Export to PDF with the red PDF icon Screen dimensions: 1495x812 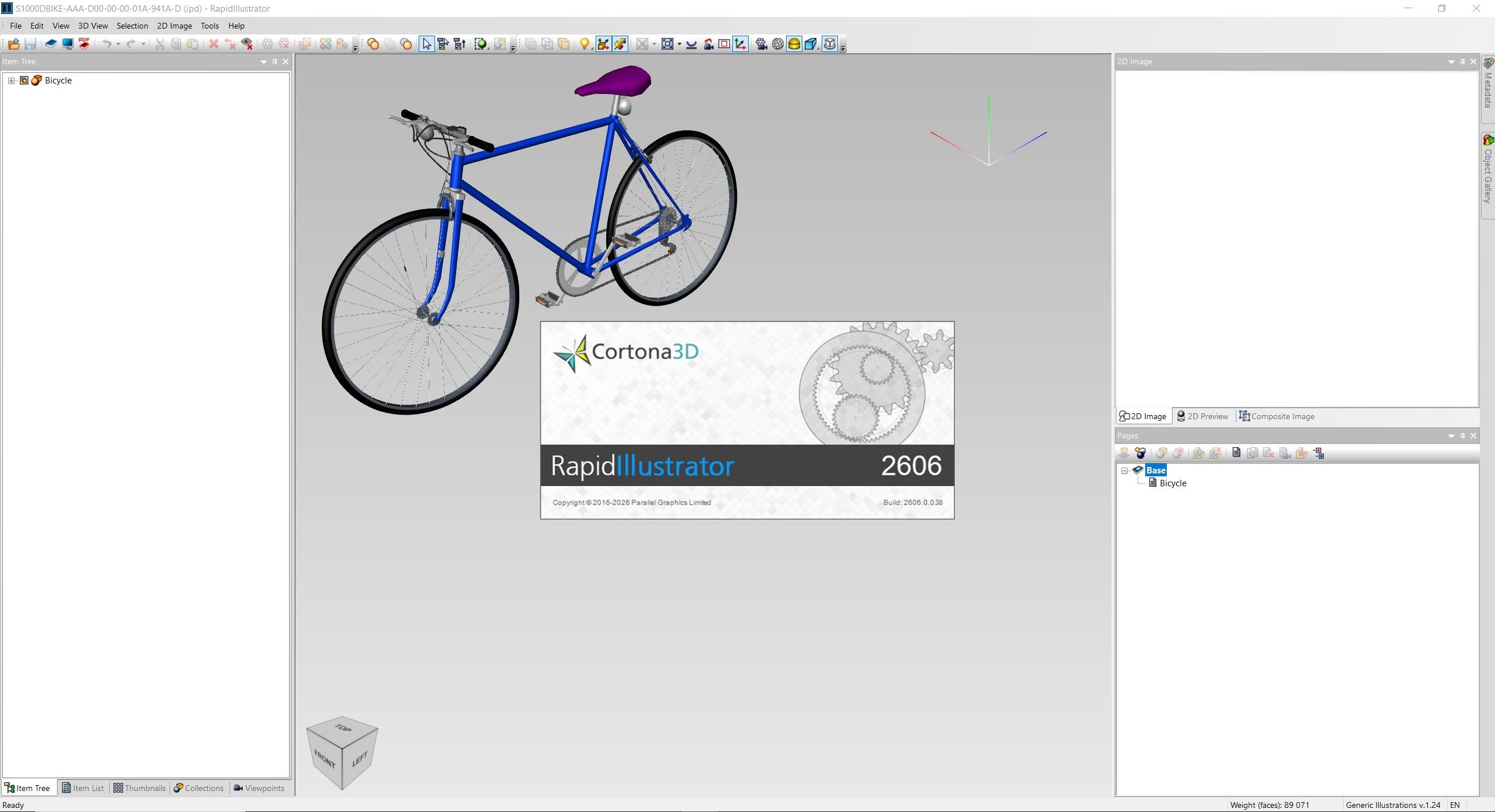[x=84, y=44]
